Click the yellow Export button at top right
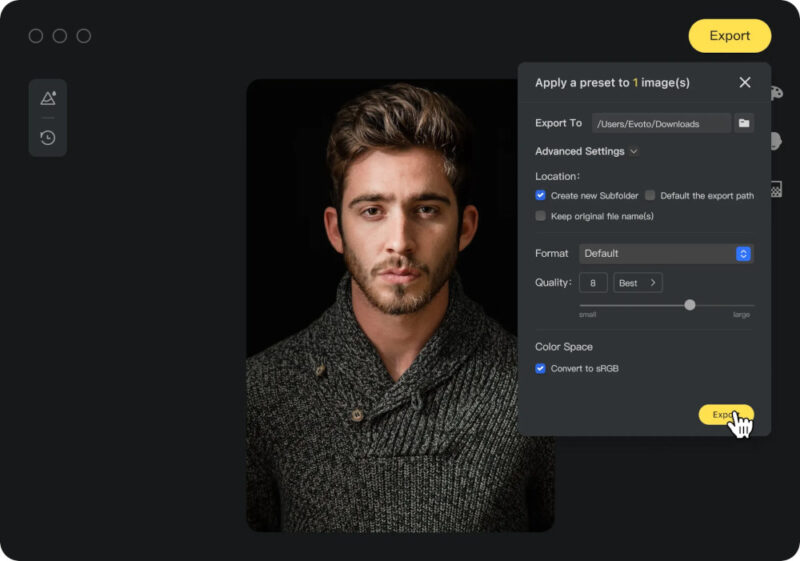 [x=729, y=36]
